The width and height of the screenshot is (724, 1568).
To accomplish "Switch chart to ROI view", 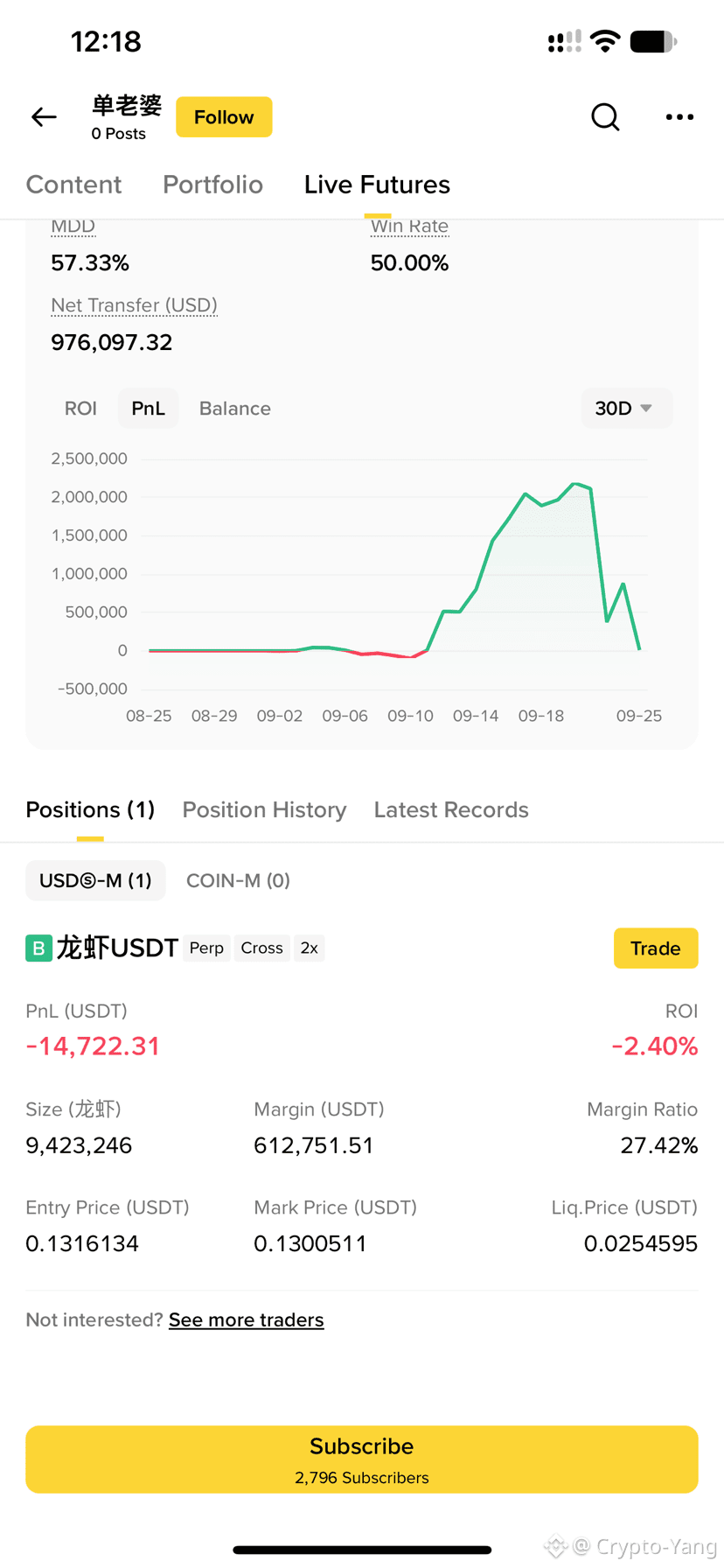I will [80, 409].
